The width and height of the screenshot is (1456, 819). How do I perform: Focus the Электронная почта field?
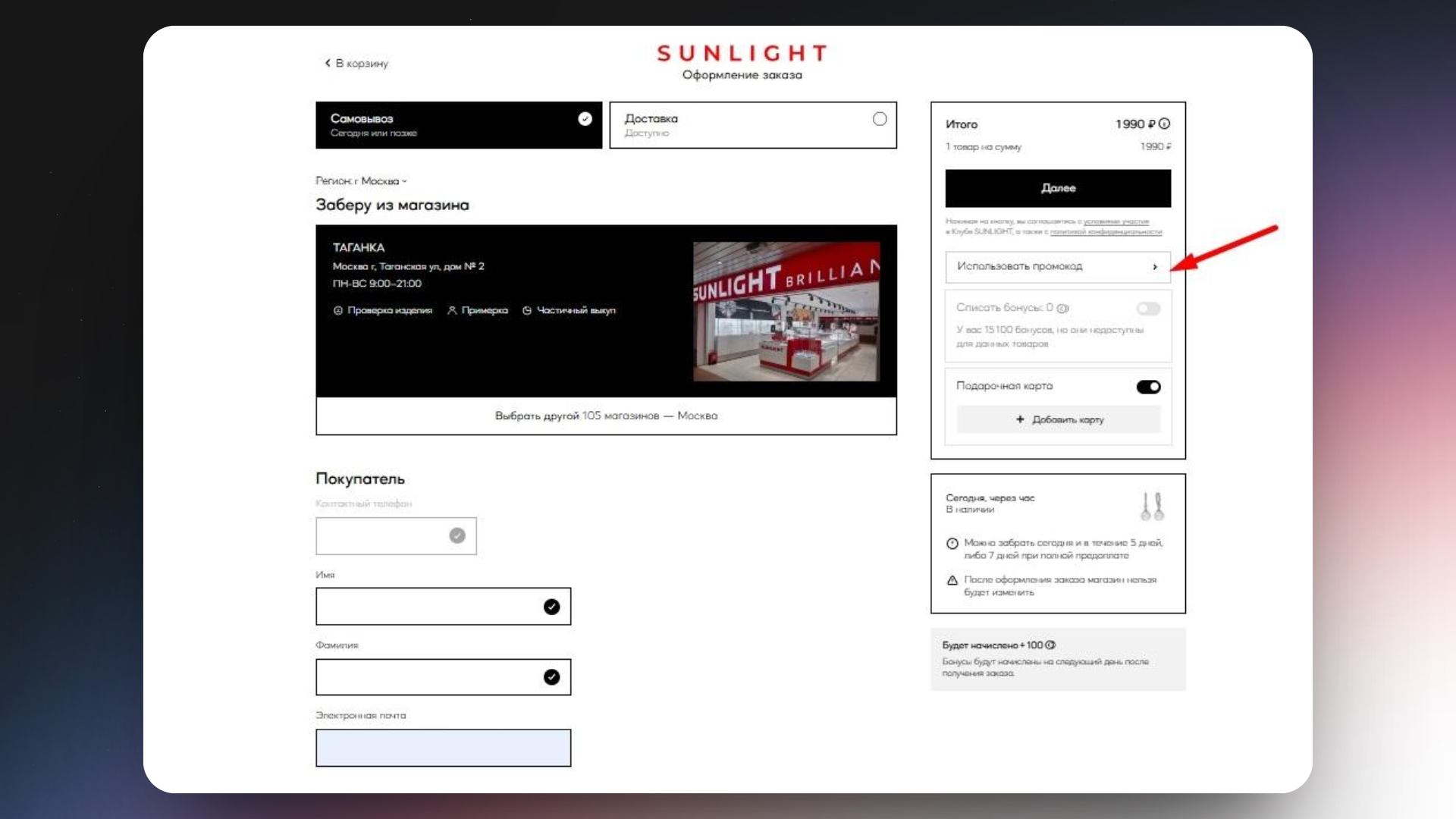[443, 748]
